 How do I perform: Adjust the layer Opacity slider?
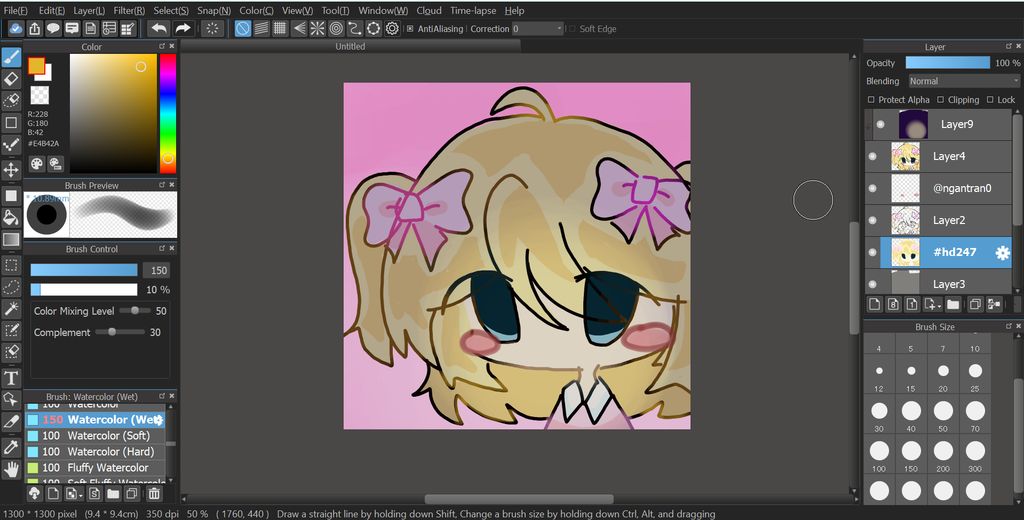pos(948,63)
